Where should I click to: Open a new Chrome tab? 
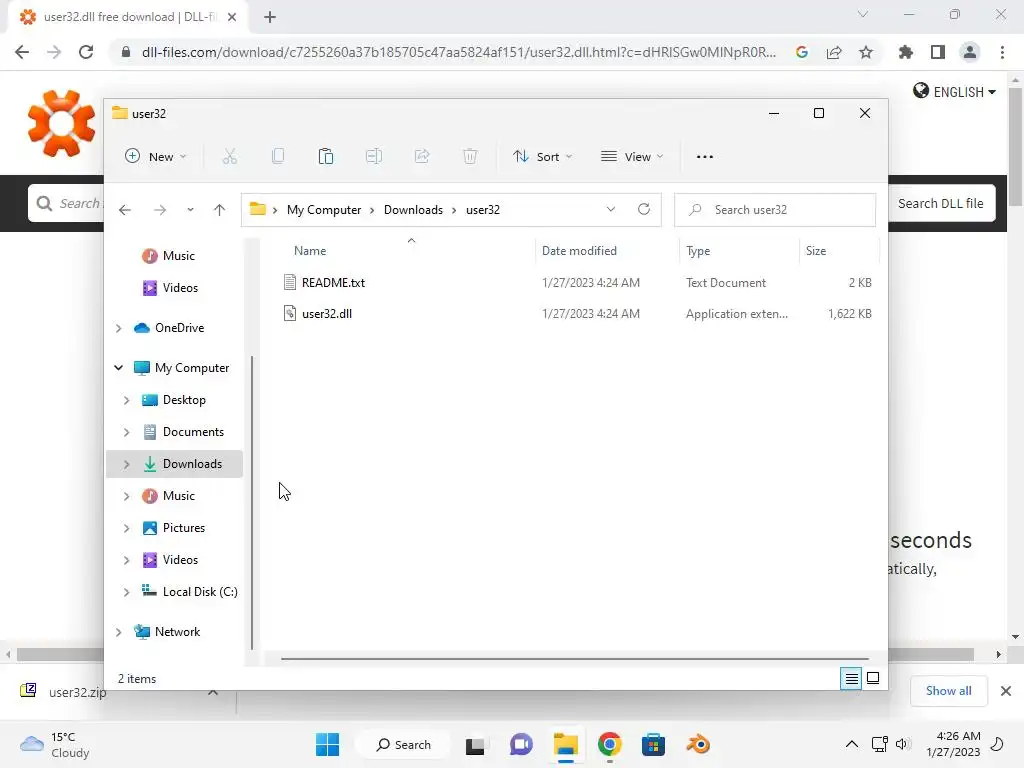coord(270,17)
